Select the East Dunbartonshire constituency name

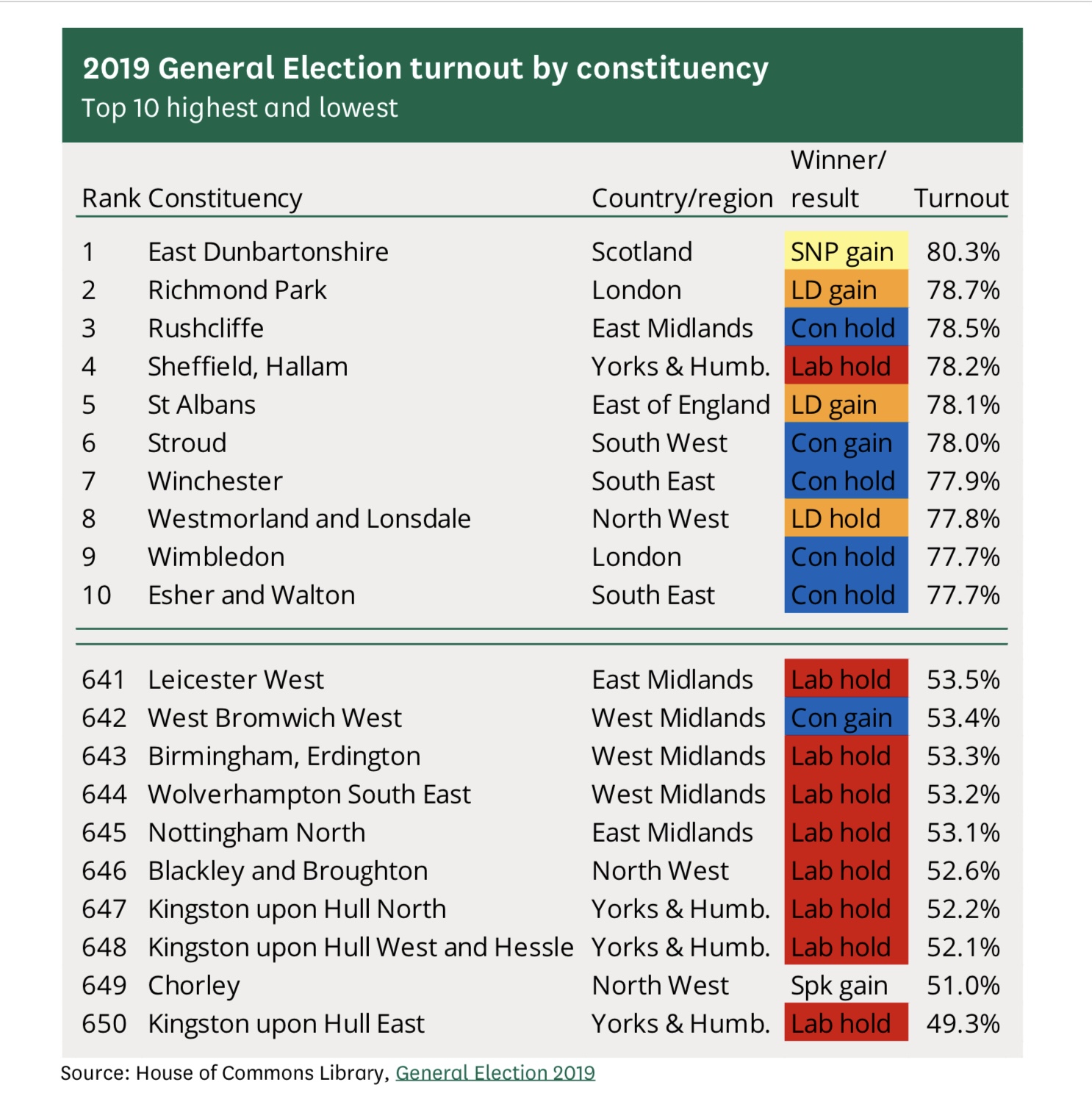268,251
